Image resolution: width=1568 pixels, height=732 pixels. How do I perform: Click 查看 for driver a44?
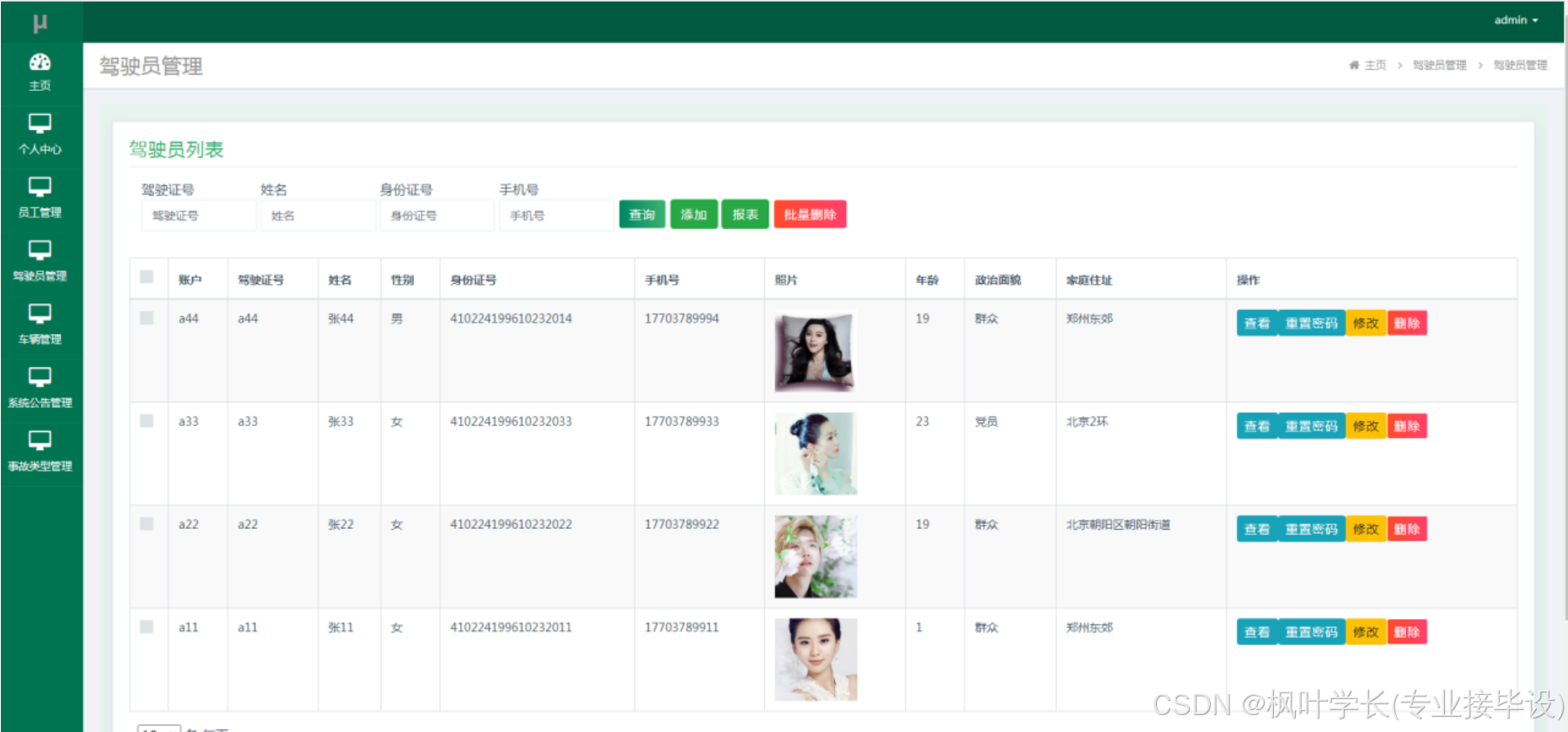(x=1256, y=323)
